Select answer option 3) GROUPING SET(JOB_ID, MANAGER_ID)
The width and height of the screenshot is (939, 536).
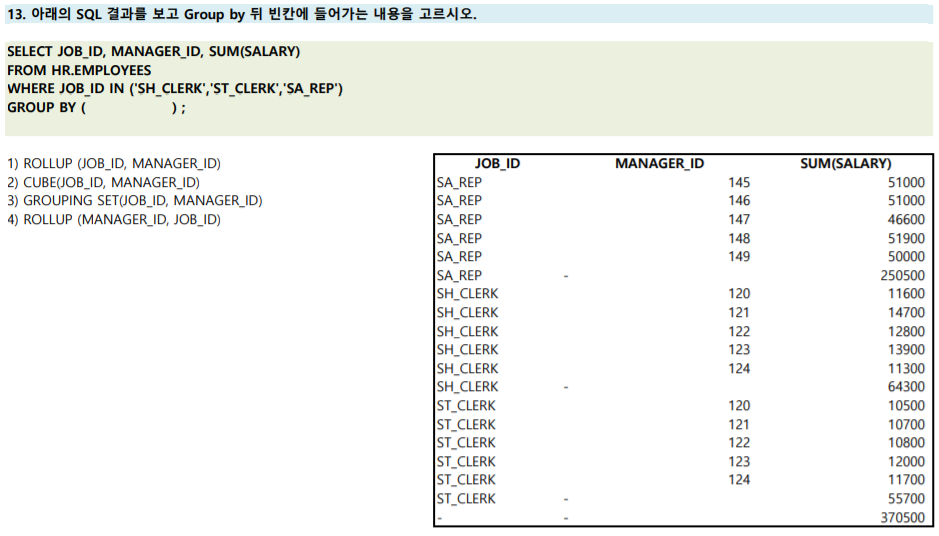point(135,201)
